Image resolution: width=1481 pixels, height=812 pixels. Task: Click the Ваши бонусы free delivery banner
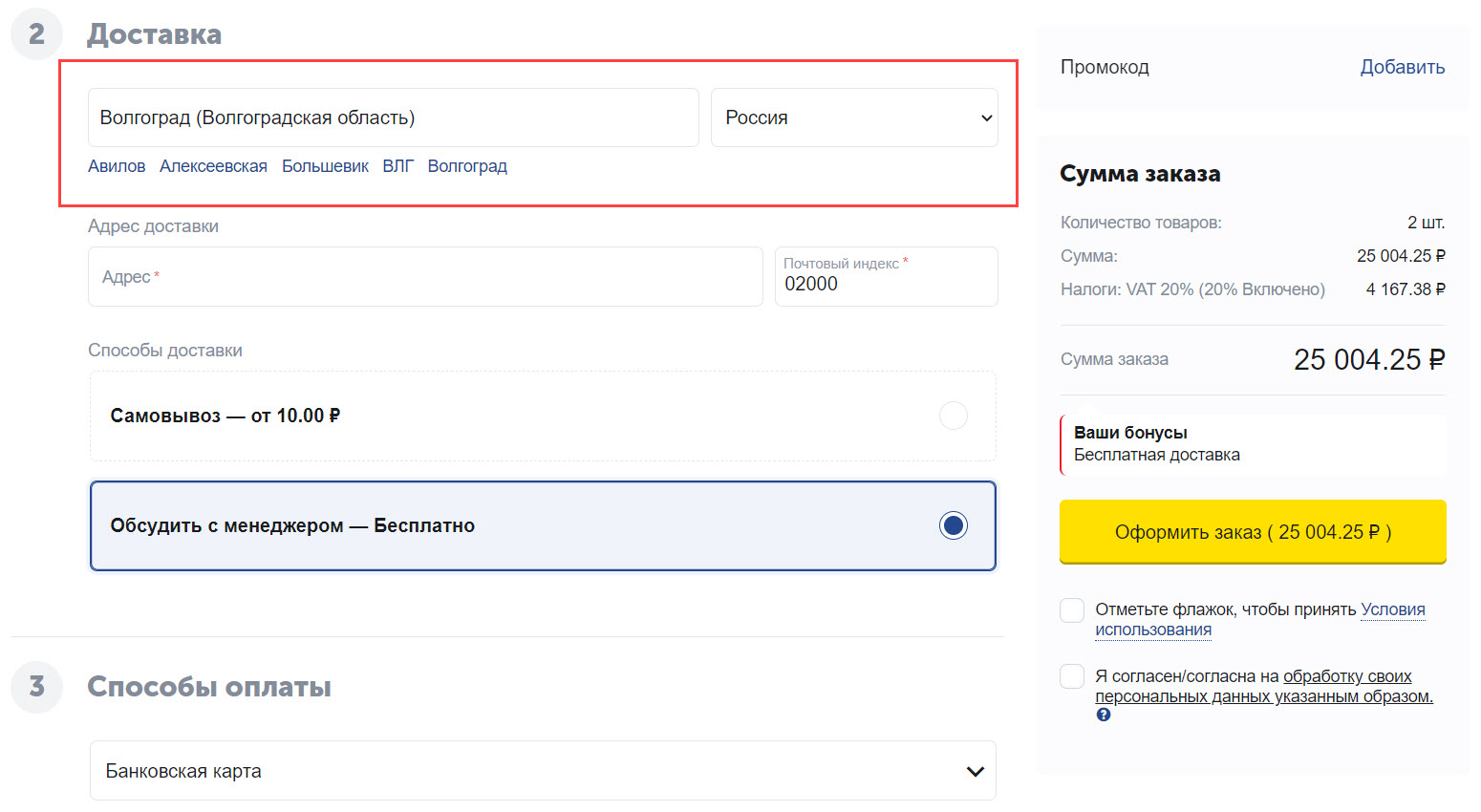pyautogui.click(x=1252, y=444)
